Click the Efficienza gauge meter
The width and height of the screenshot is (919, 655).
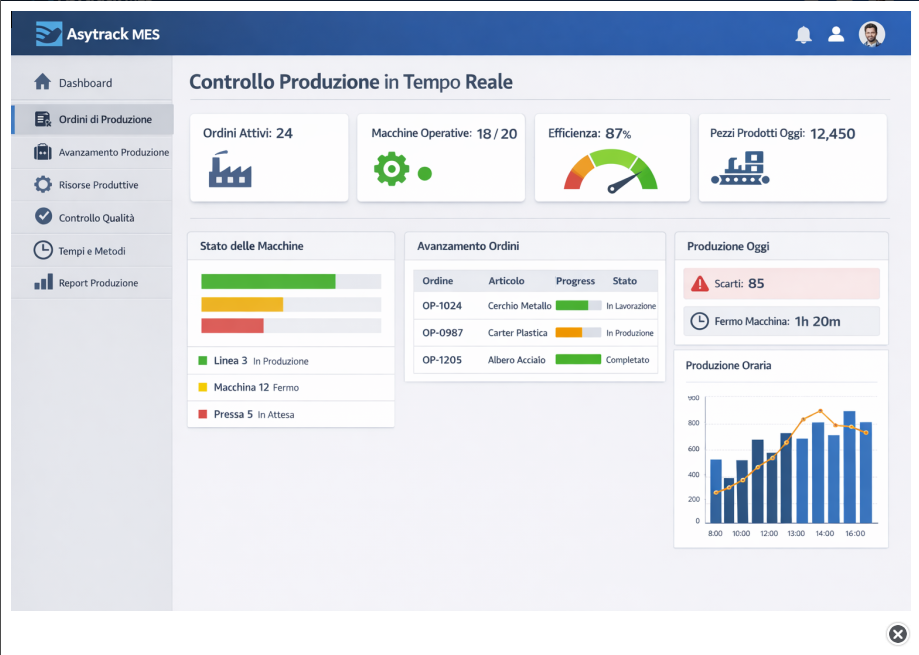pos(611,170)
